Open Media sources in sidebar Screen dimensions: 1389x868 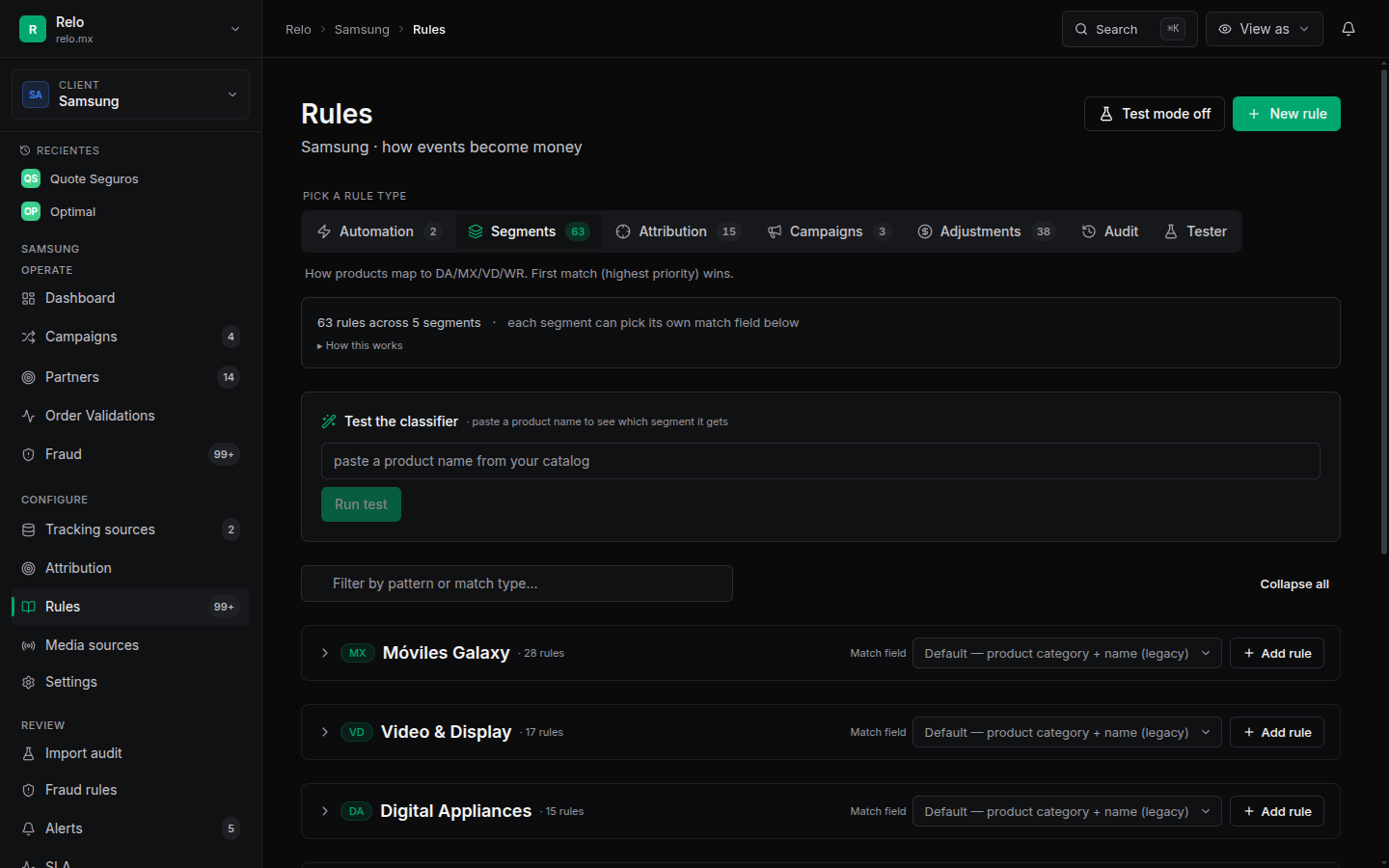pyautogui.click(x=130, y=645)
